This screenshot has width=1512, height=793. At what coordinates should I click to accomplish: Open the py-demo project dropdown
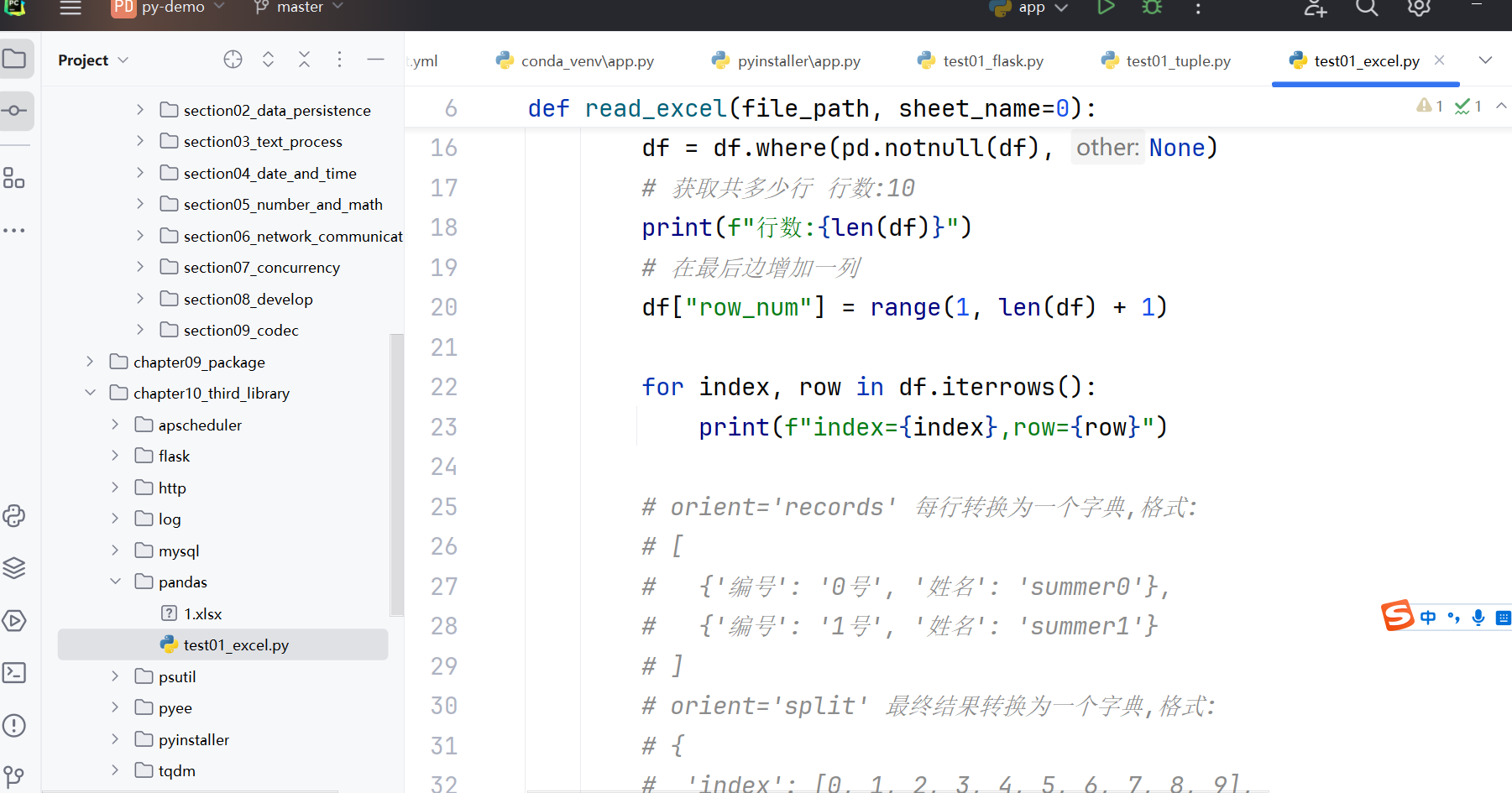pyautogui.click(x=169, y=8)
